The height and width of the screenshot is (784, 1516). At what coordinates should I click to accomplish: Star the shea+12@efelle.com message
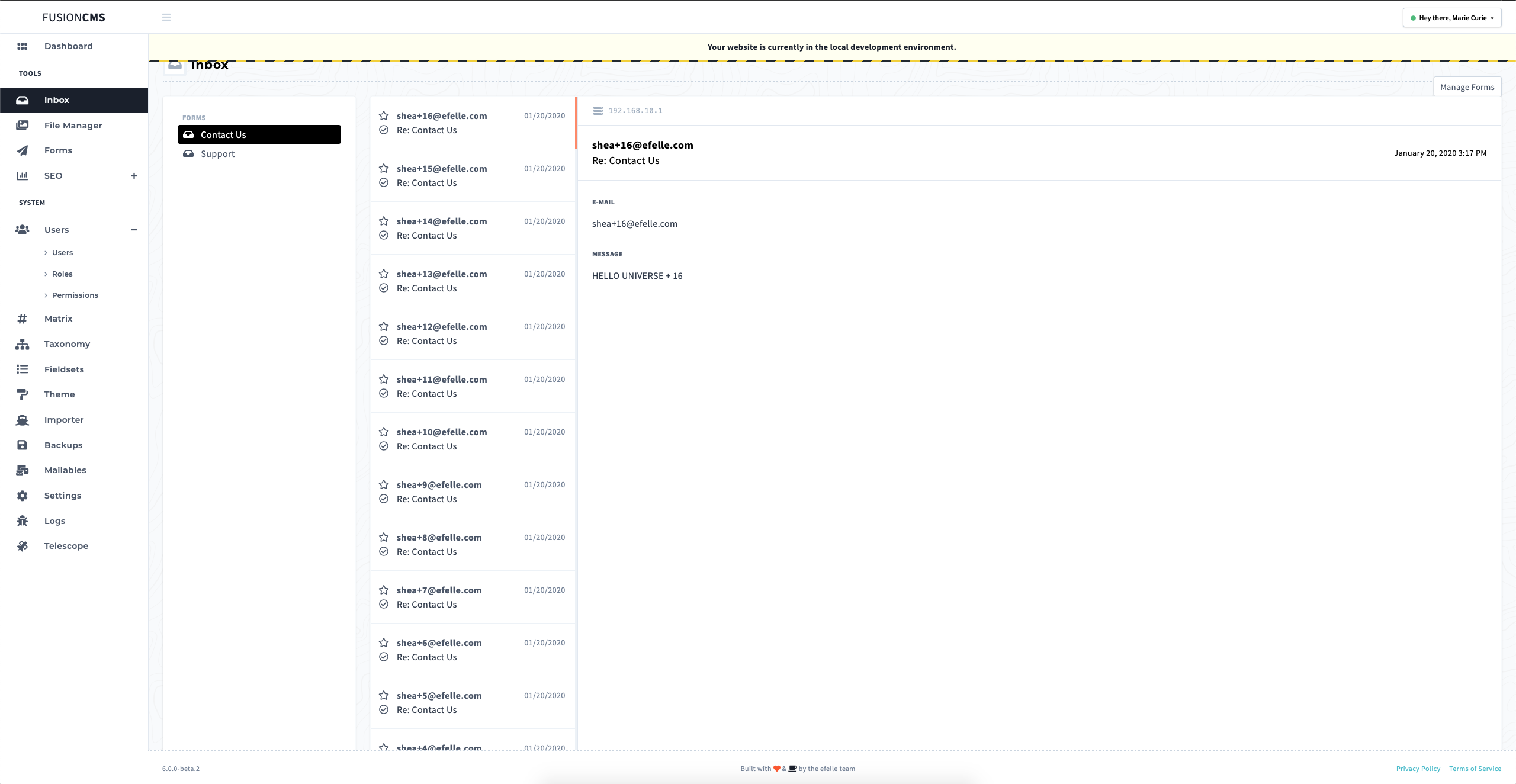[x=384, y=327]
